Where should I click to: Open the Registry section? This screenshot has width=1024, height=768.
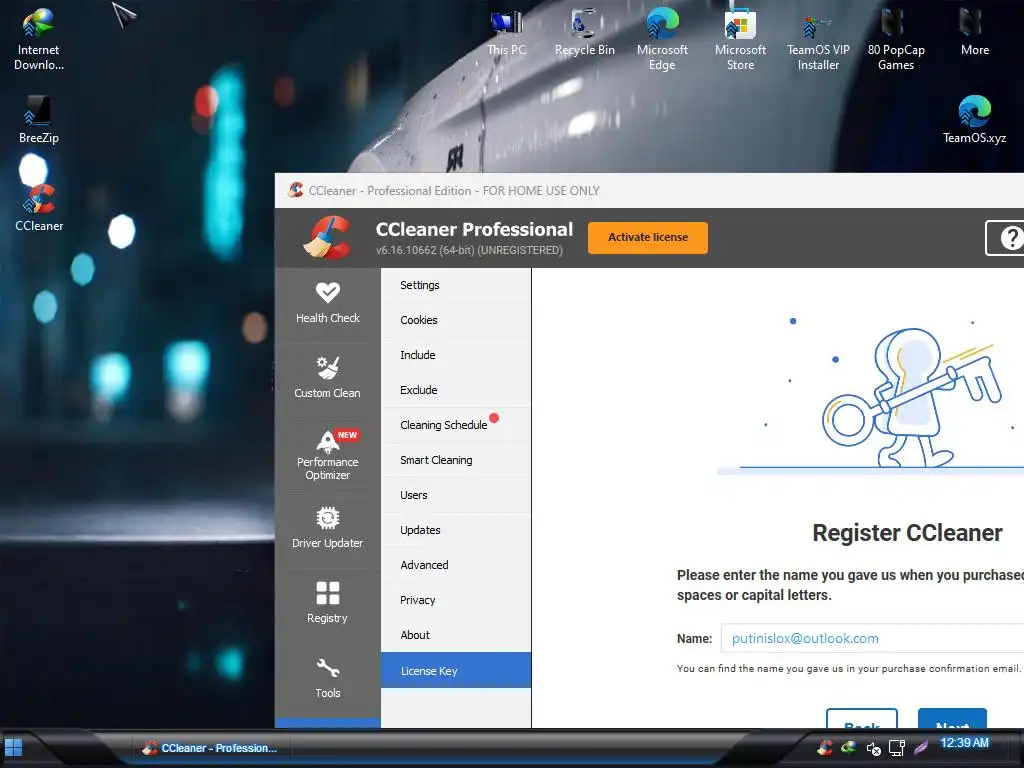[x=327, y=603]
